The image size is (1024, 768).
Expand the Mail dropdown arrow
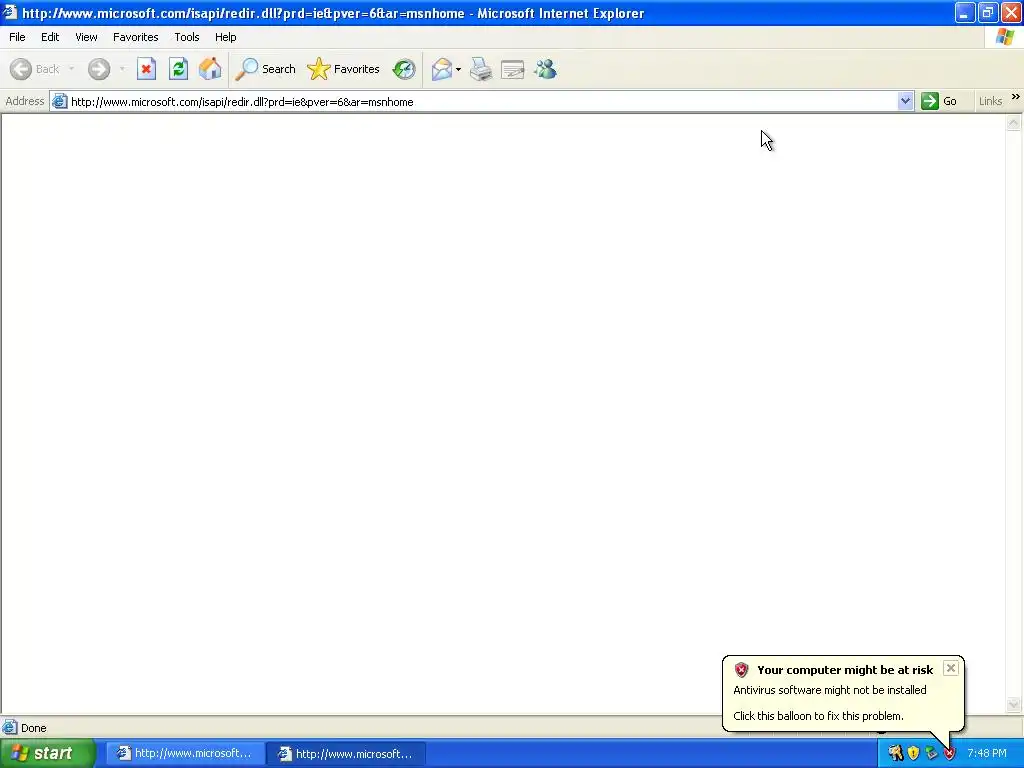click(x=458, y=69)
